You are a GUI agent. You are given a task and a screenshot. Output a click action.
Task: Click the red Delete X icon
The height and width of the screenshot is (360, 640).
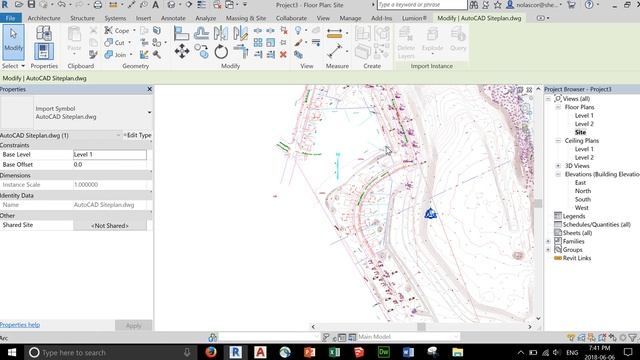coord(283,54)
